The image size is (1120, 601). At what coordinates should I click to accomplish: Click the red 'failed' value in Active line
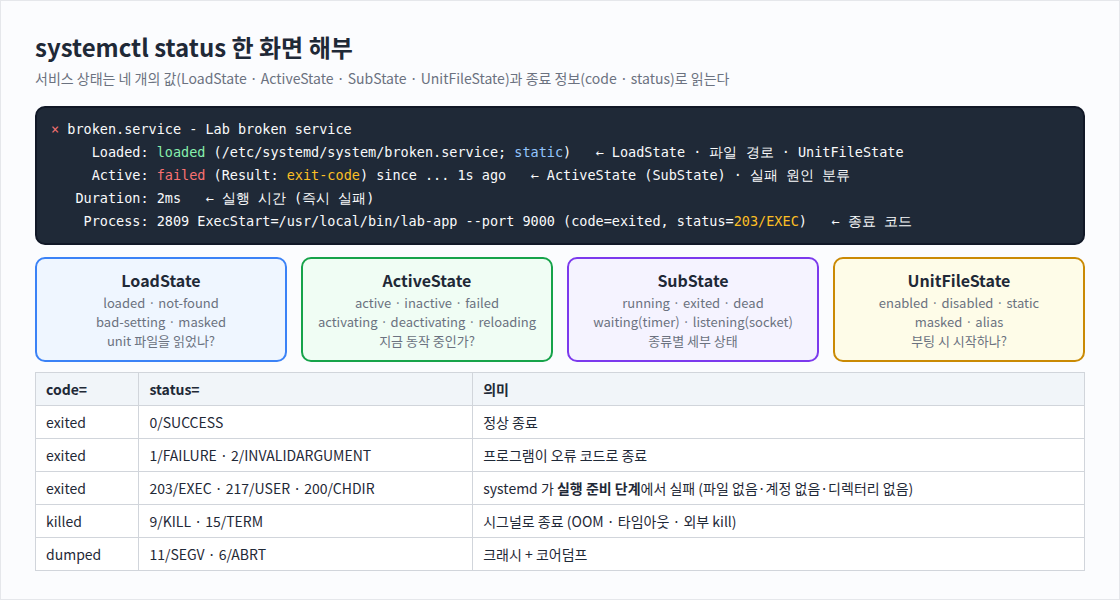pyautogui.click(x=181, y=175)
